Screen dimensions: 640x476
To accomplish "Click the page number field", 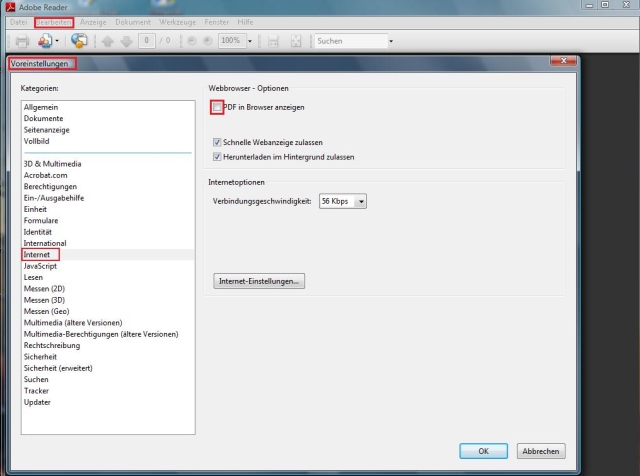I will tap(147, 41).
